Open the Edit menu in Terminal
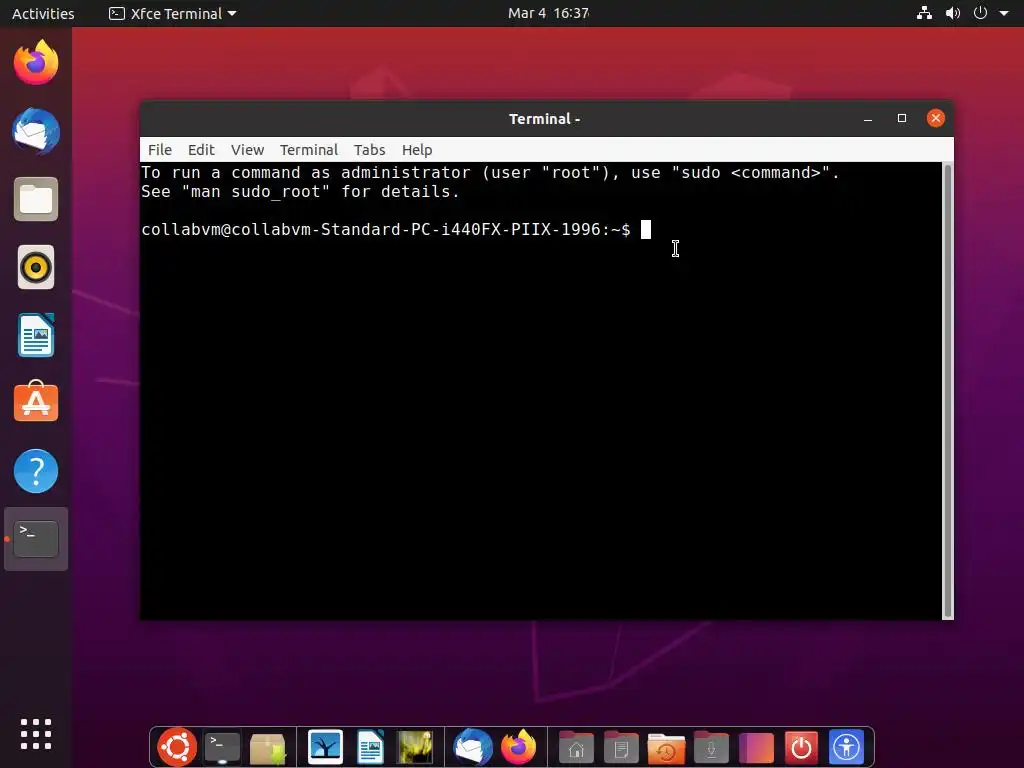 click(201, 150)
